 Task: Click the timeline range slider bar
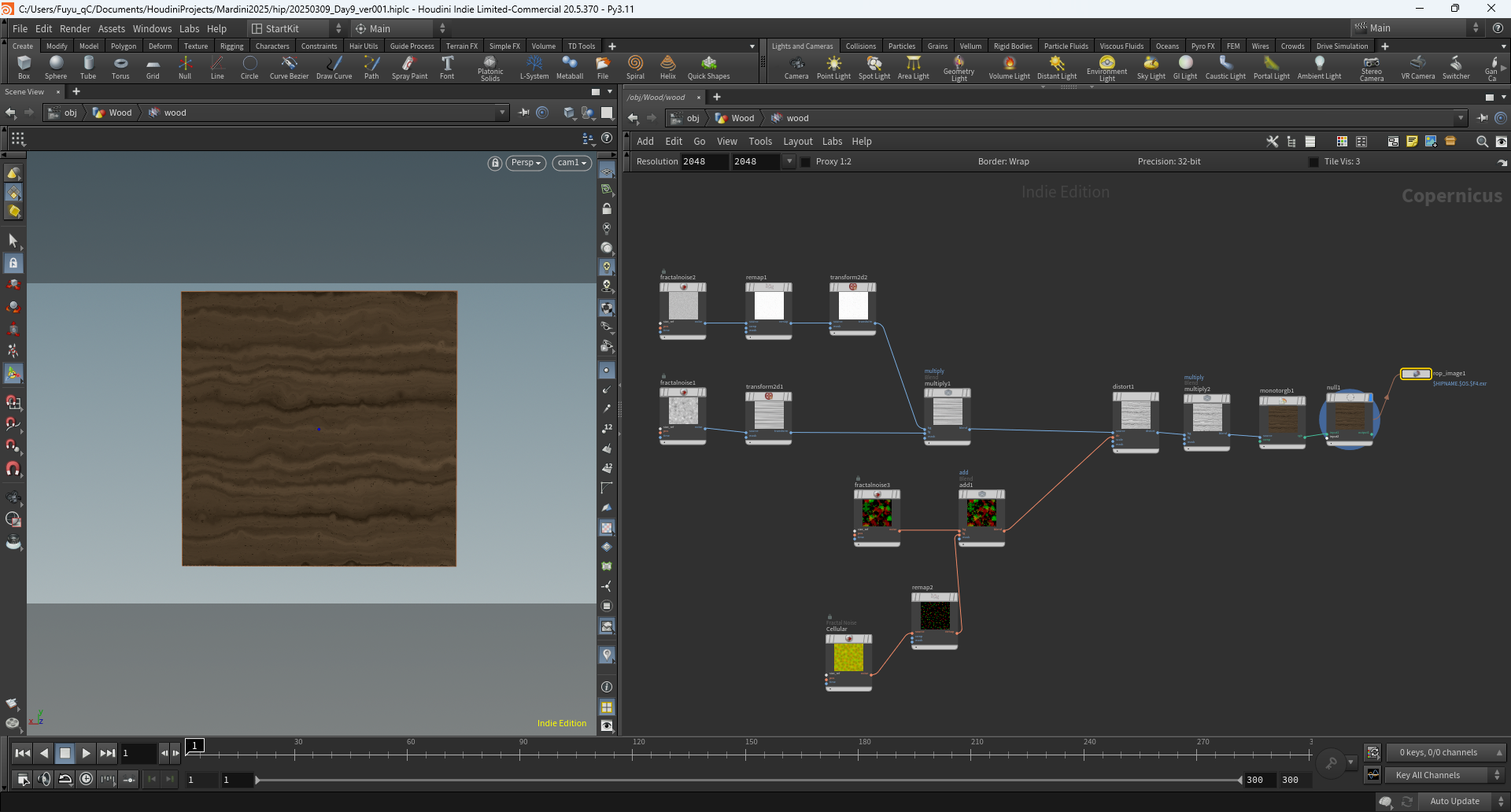click(748, 780)
